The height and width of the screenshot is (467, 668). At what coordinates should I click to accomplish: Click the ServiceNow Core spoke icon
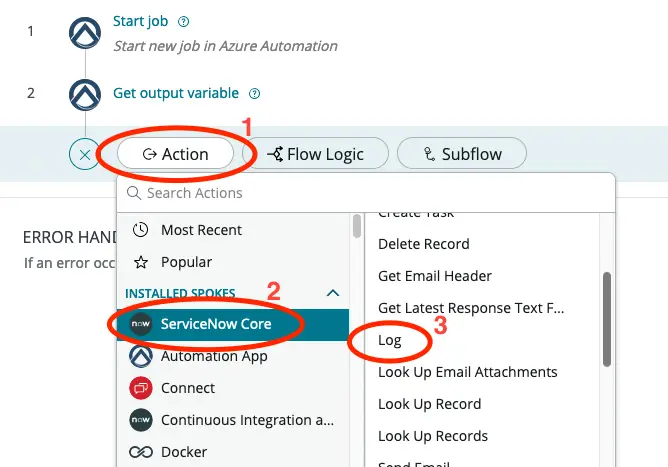[141, 324]
